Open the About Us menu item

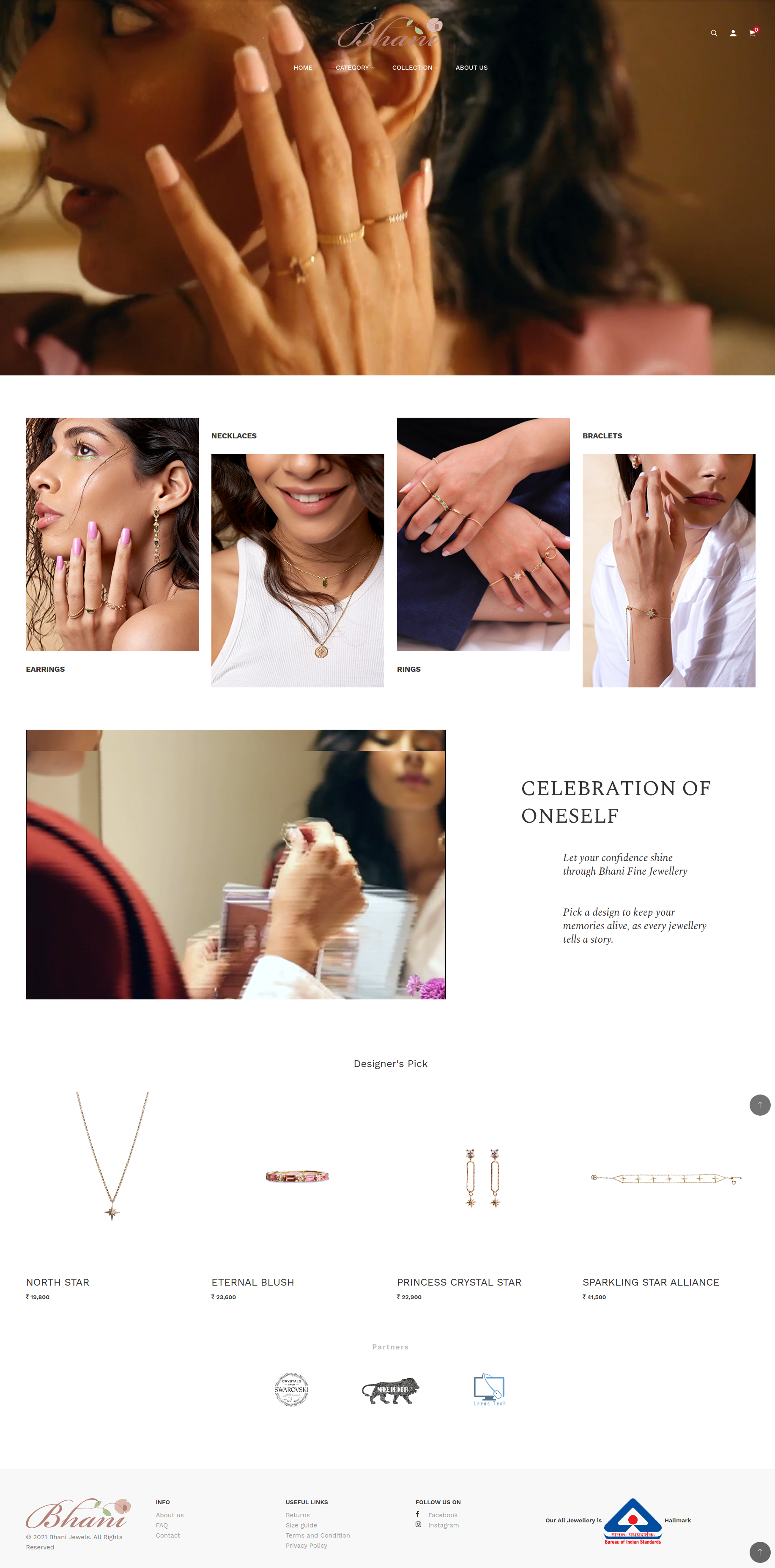pos(471,68)
